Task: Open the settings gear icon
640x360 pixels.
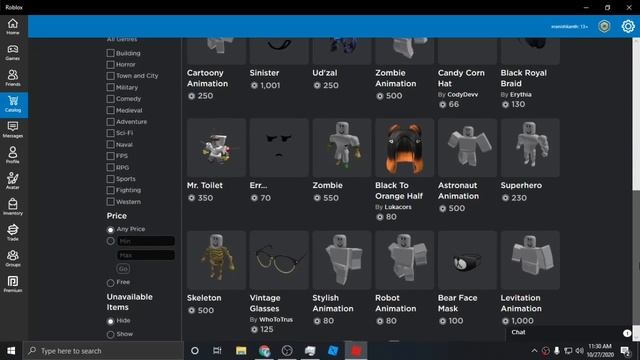Action: pyautogui.click(x=628, y=27)
